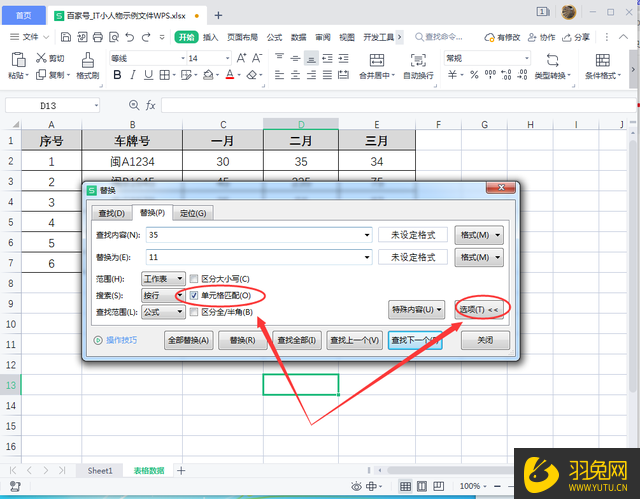Open the File menu
The height and width of the screenshot is (499, 640).
(x=29, y=37)
